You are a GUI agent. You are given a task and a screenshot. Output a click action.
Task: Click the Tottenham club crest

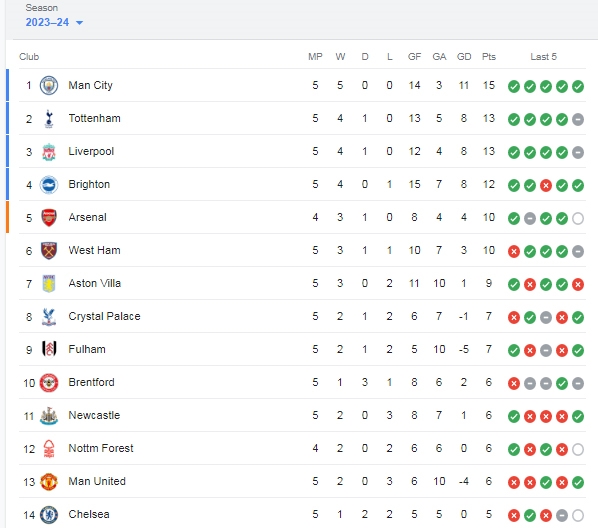[x=49, y=119]
